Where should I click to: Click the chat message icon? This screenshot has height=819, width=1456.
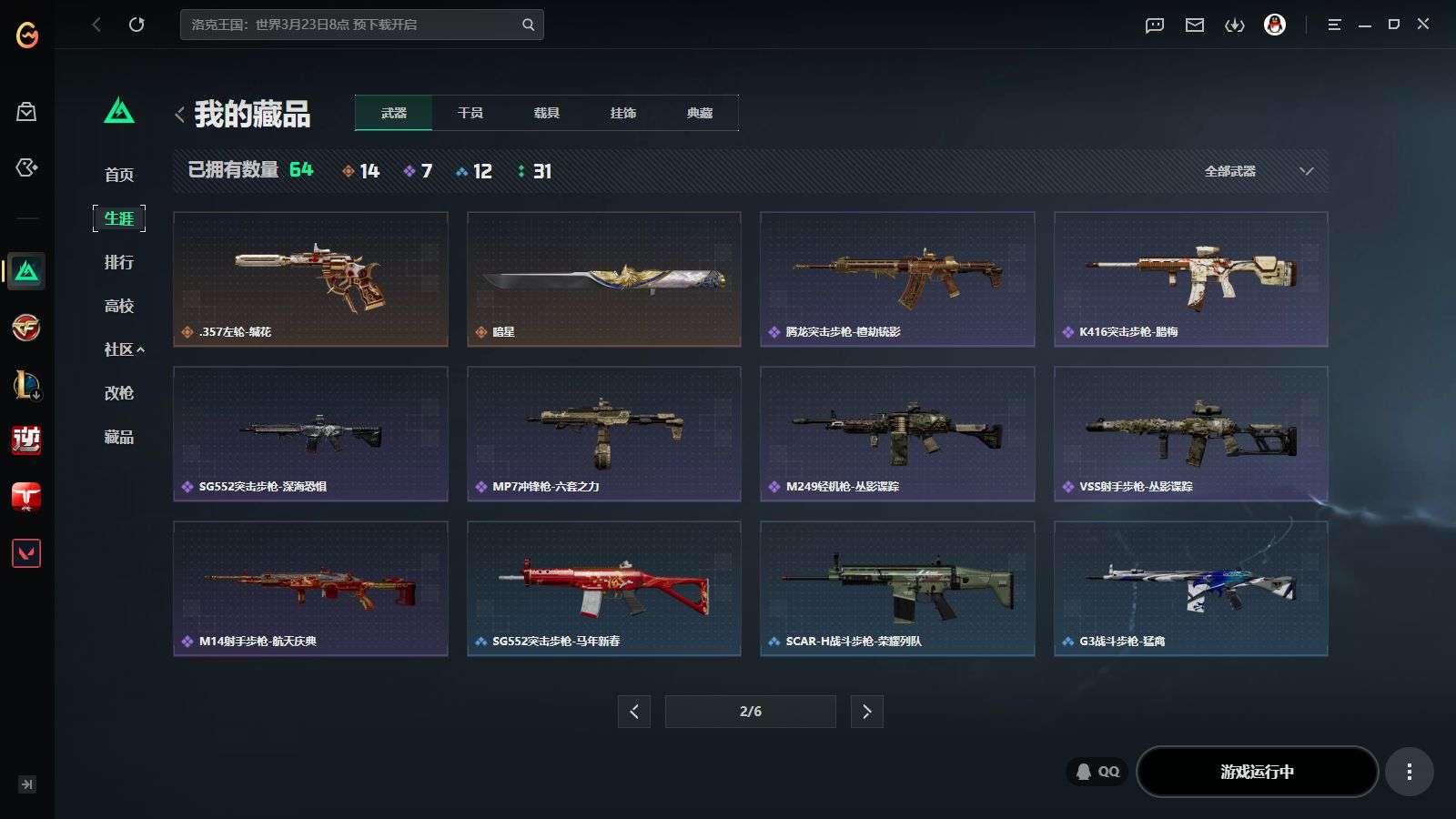(1155, 25)
